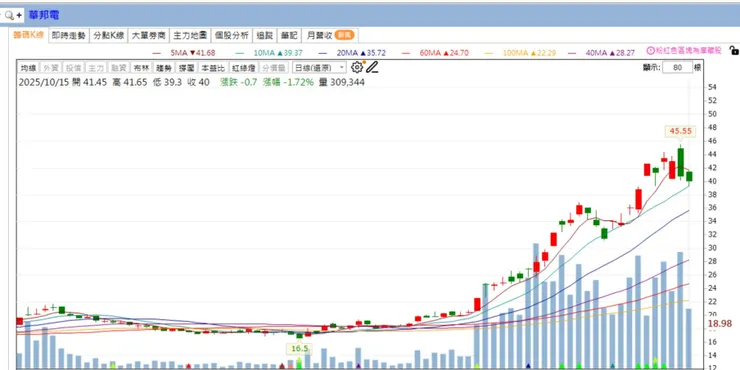This screenshot has height=370, width=740.
Task: Select the pencil drawing tool icon
Action: coord(372,67)
